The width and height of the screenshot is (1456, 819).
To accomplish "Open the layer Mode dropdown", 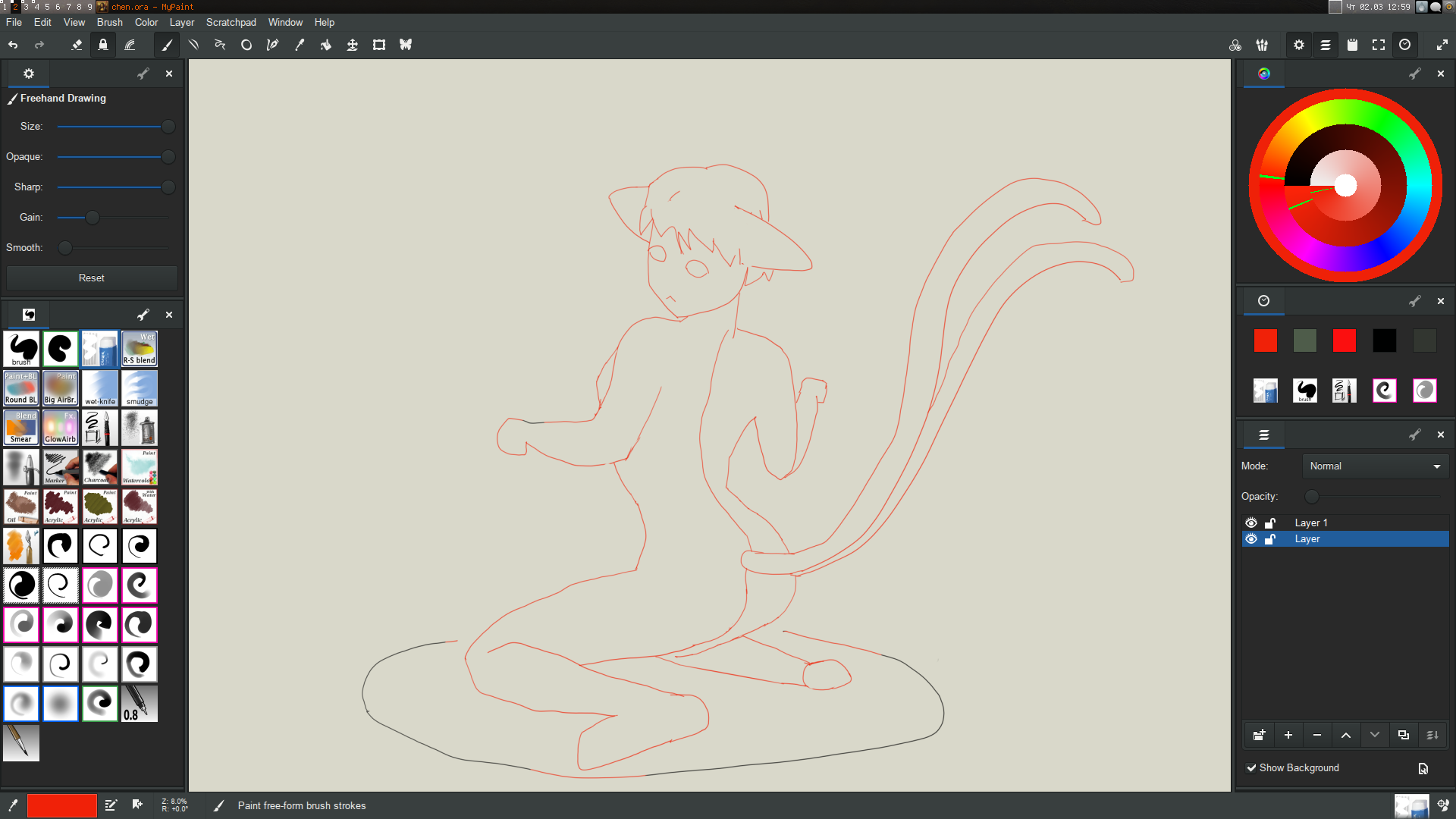I will pos(1374,466).
